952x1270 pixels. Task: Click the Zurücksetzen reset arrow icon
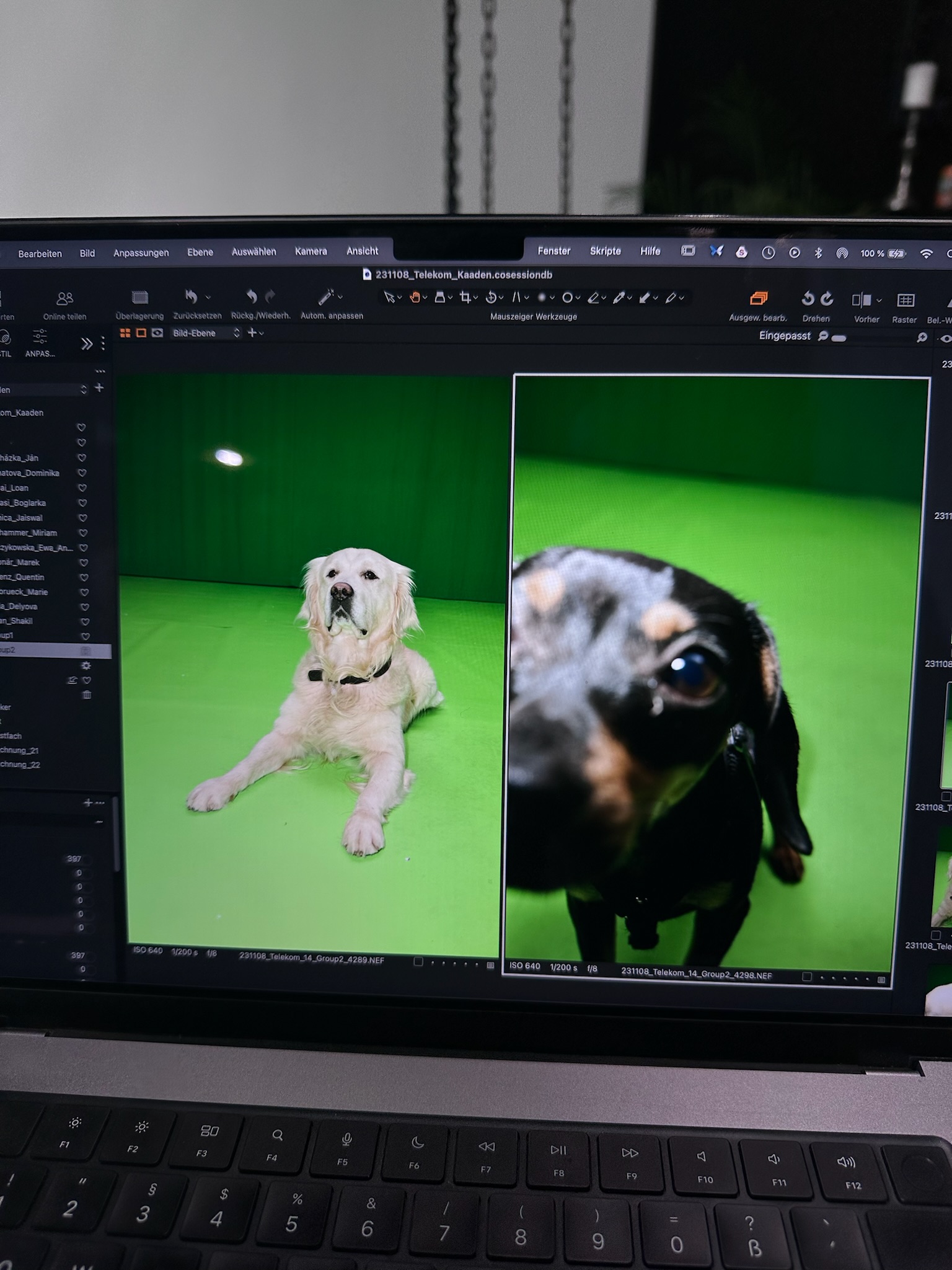click(x=192, y=297)
